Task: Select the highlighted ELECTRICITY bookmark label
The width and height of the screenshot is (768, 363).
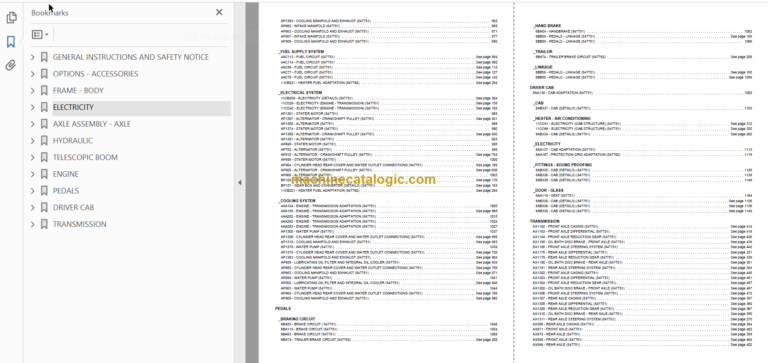Action: coord(73,107)
